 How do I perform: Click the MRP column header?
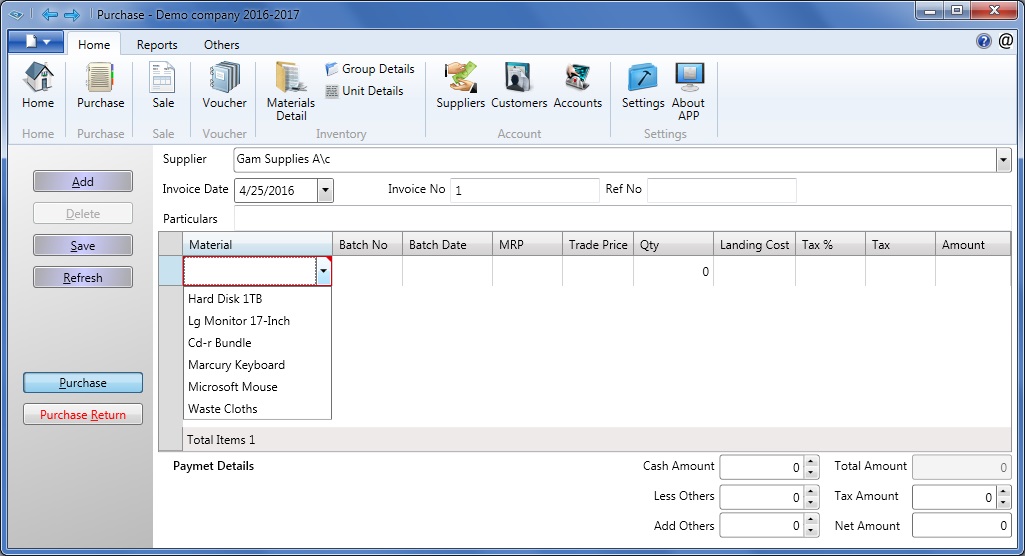coord(527,244)
